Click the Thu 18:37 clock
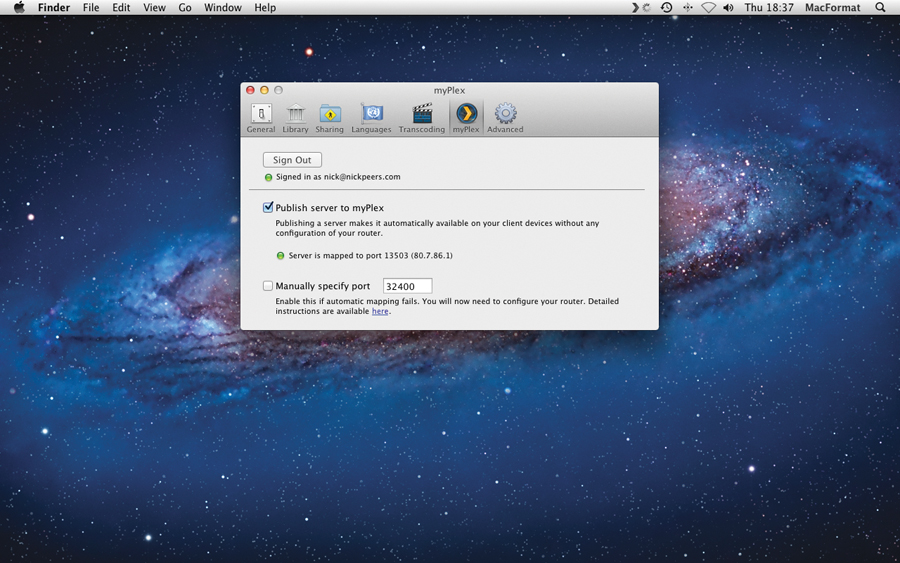This screenshot has height=563, width=900. click(769, 8)
